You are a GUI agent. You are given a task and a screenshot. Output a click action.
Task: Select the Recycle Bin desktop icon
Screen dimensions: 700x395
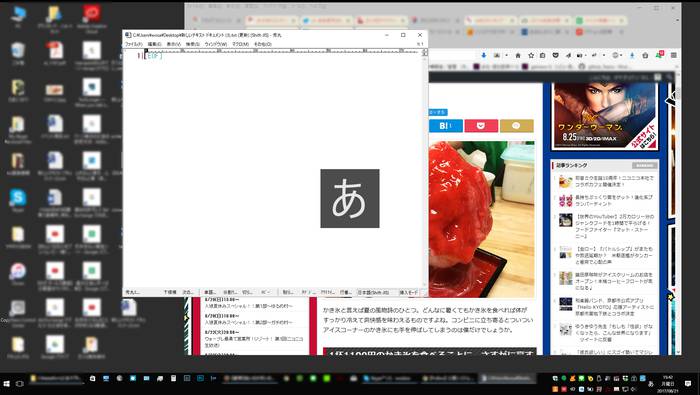pos(18,54)
